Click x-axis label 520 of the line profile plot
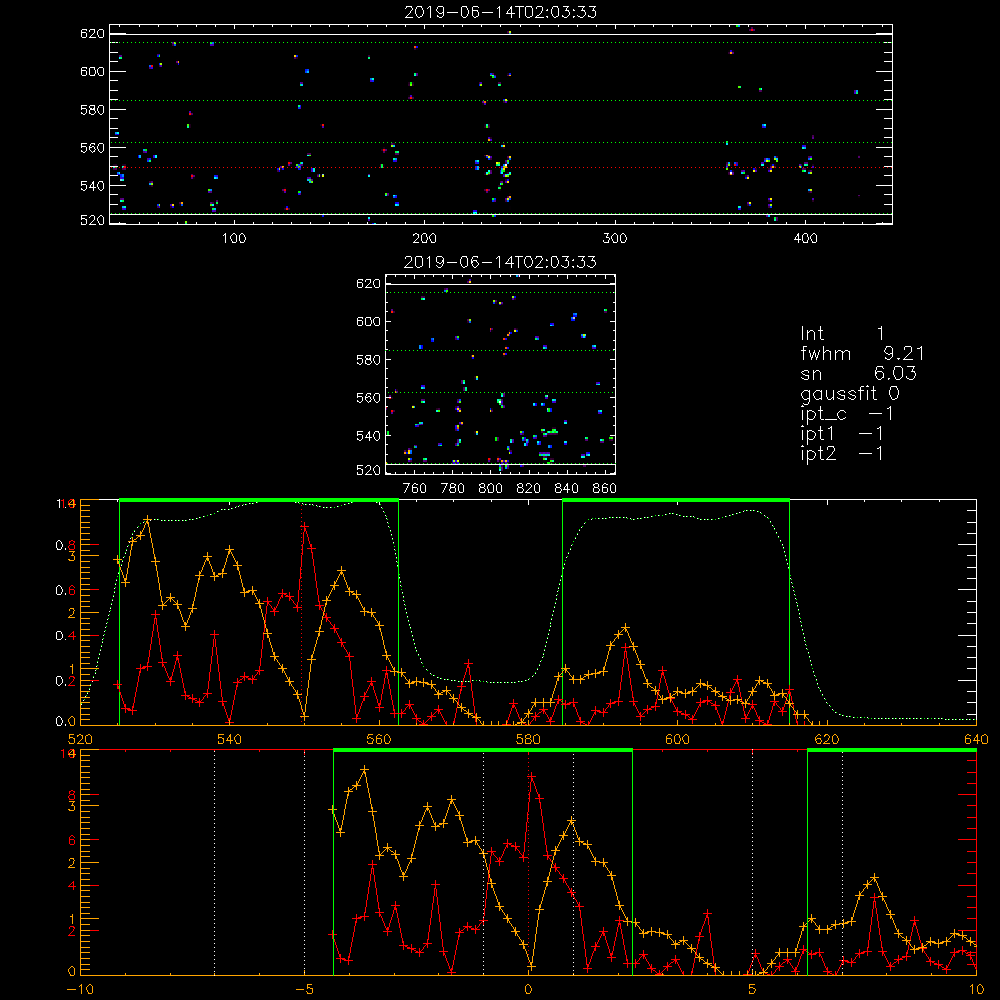The height and width of the screenshot is (1000, 1000). (80, 740)
